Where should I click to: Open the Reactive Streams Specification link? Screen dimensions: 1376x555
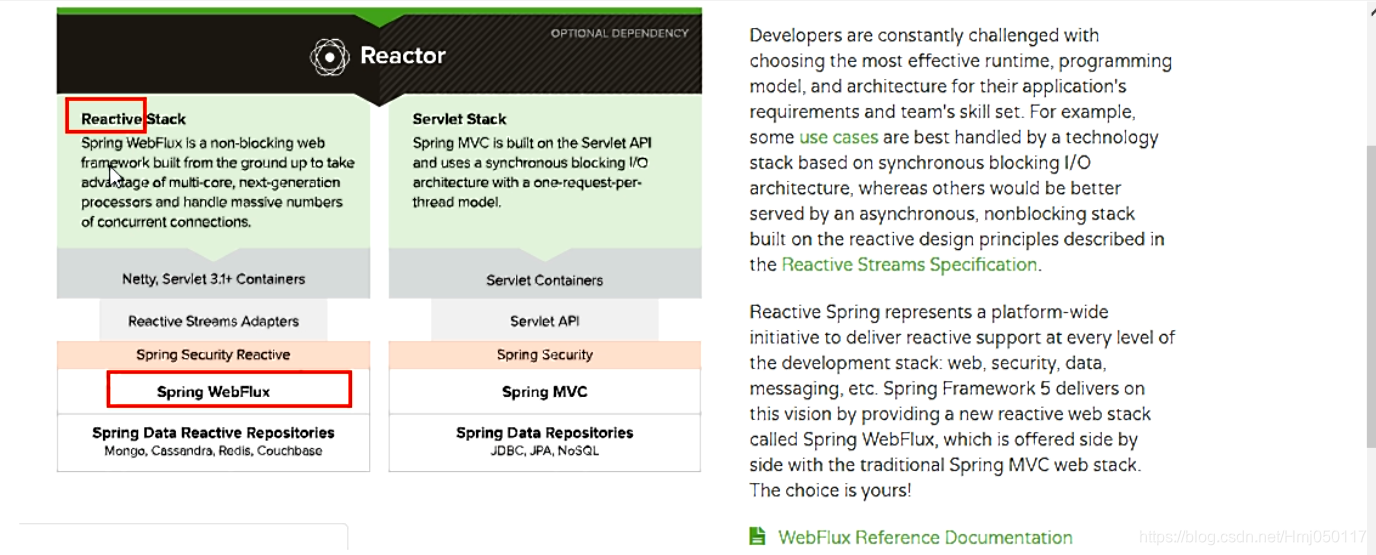tap(909, 265)
